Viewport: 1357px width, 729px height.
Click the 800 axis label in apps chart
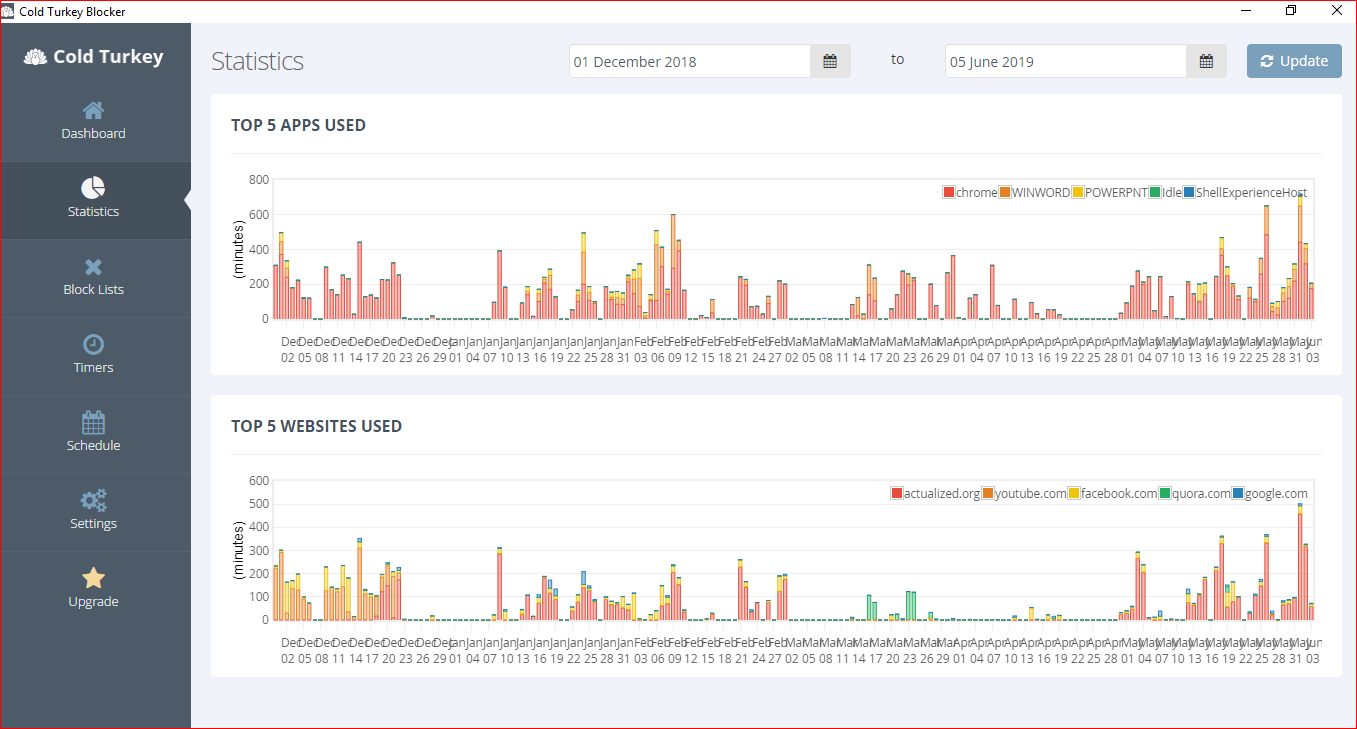[x=259, y=180]
